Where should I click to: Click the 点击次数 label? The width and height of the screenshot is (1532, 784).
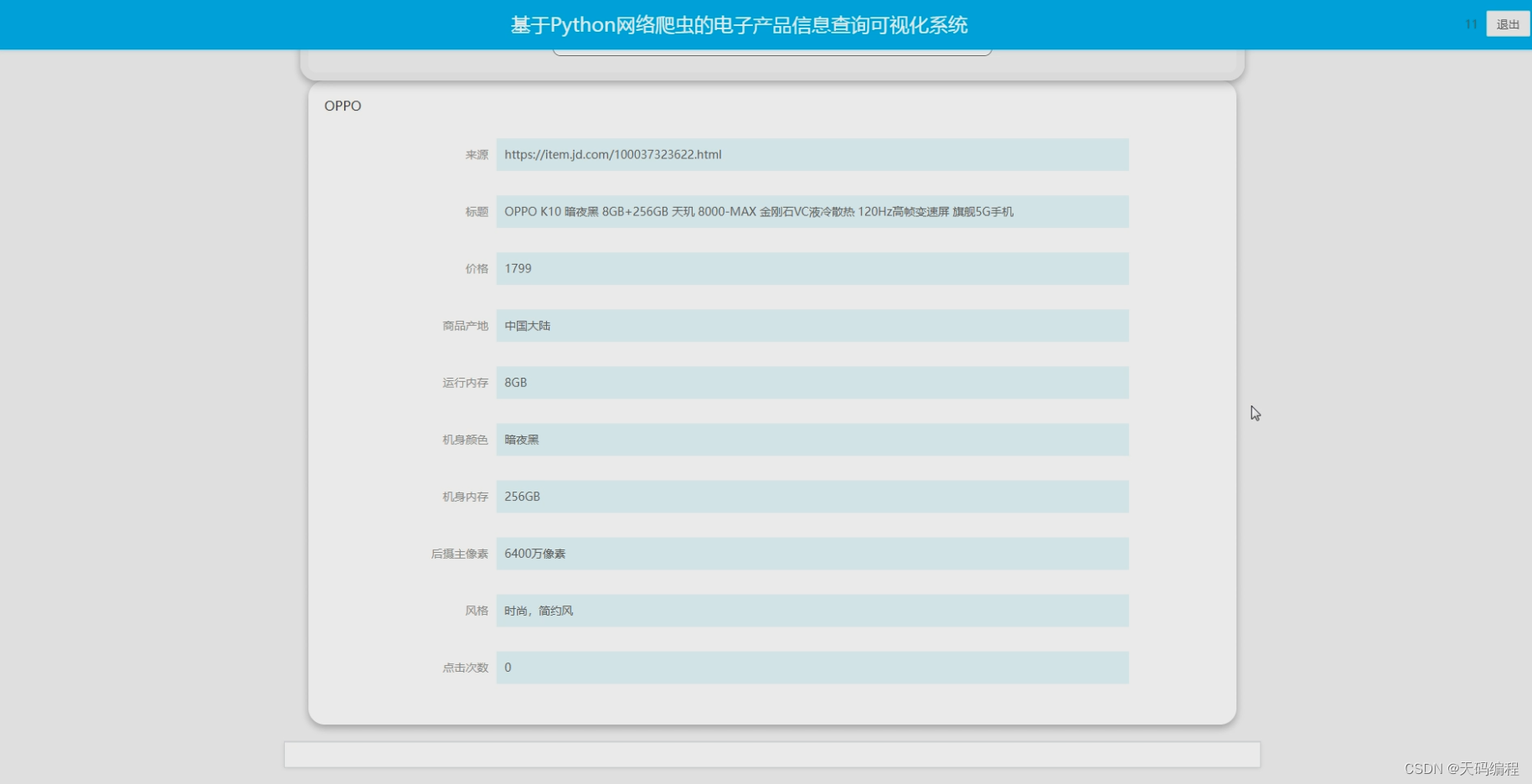tap(465, 668)
